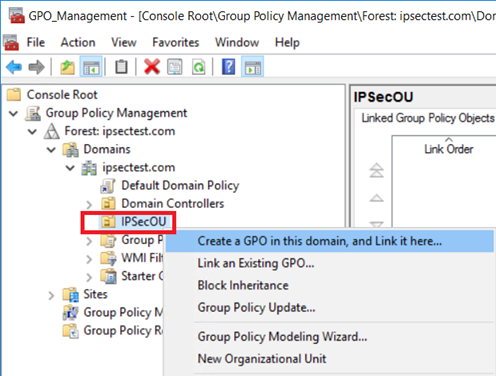496x376 pixels.
Task: Click the Starter GPOs folder icon
Action: pyautogui.click(x=108, y=276)
